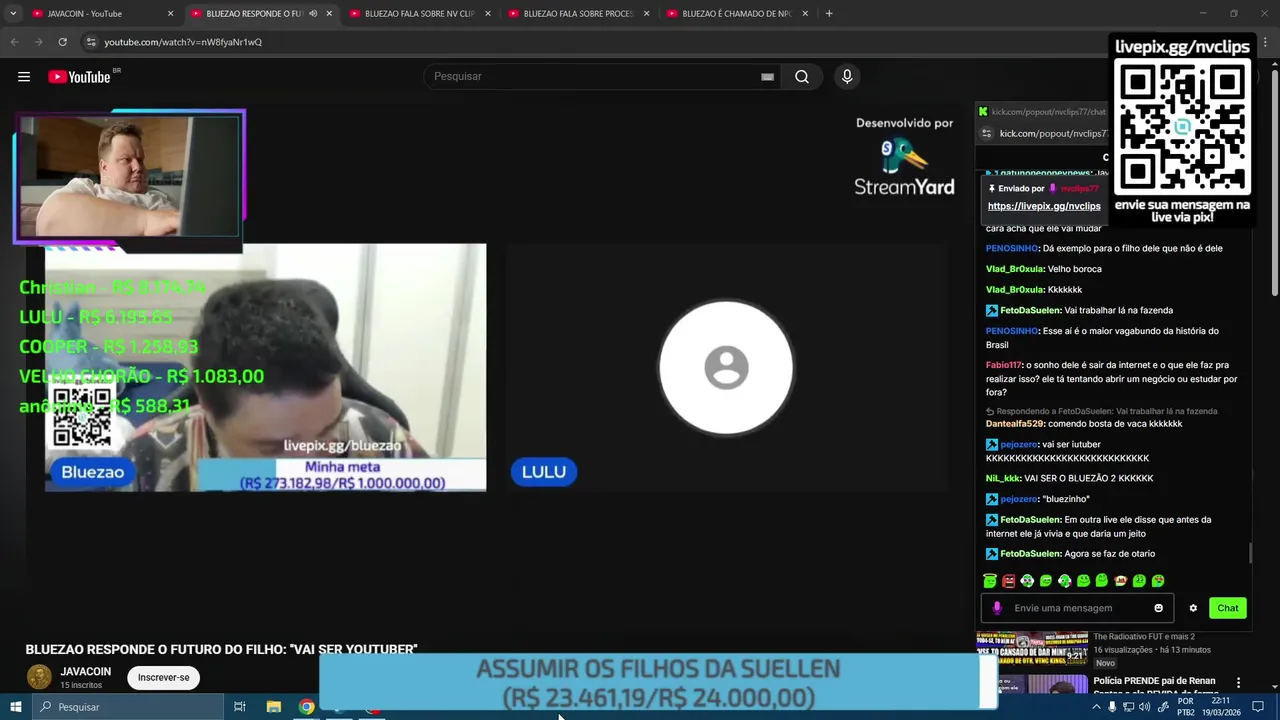
Task: Open the clock showing 22:11
Action: [1221, 707]
